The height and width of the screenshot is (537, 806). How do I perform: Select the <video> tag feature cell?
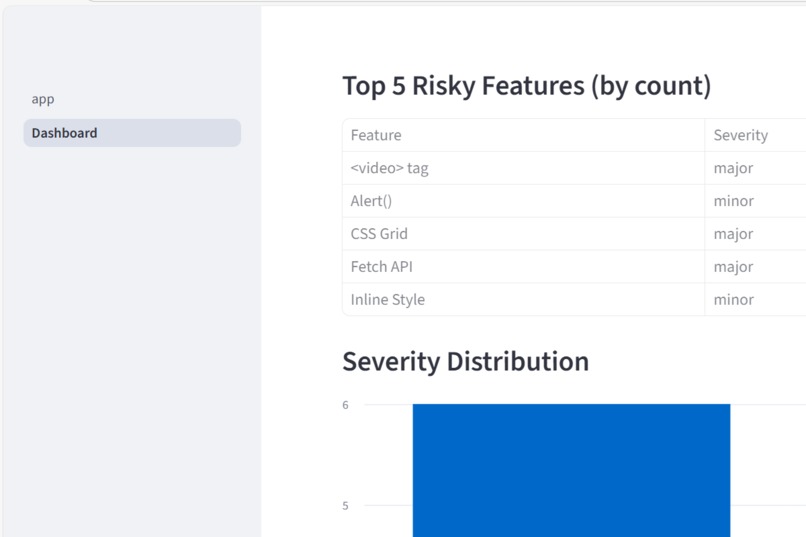tap(523, 168)
